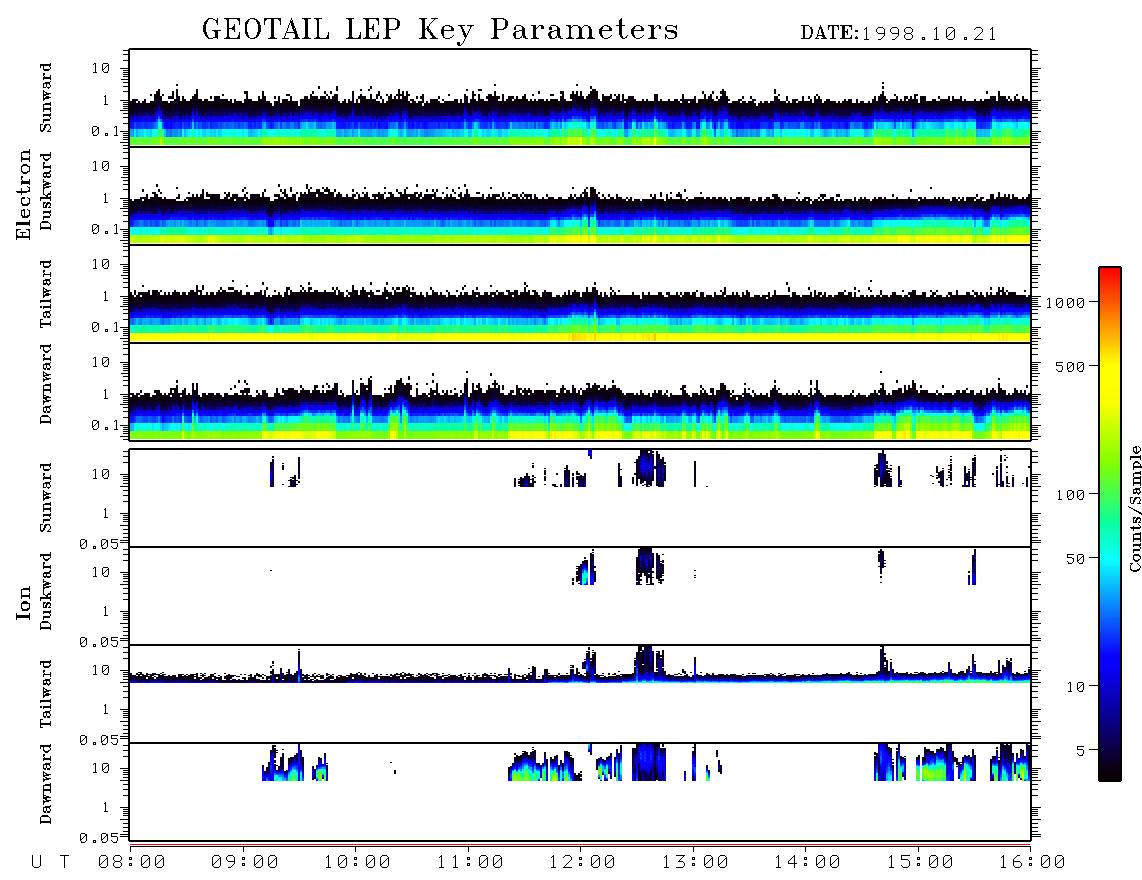This screenshot has height=880, width=1142.
Task: Click the Ion Tailward panel label
Action: (x=46, y=694)
